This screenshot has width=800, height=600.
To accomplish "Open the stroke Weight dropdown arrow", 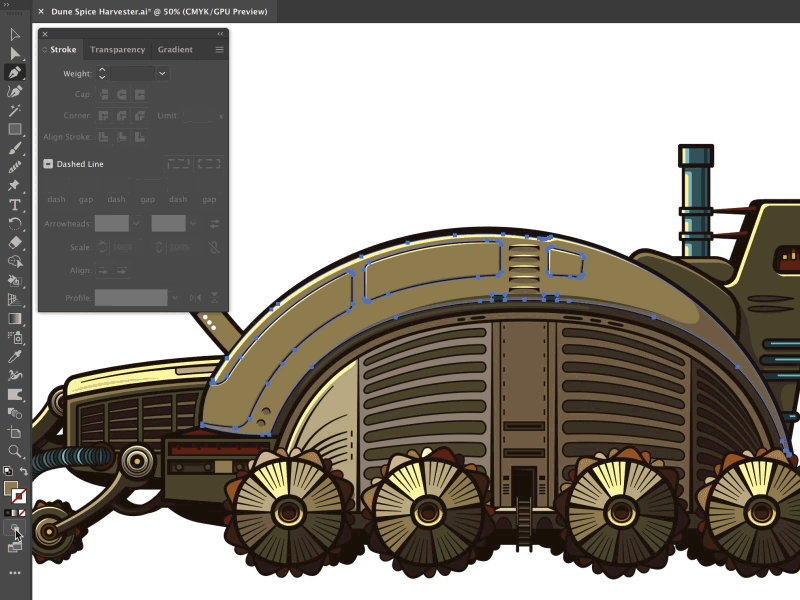I will 162,73.
